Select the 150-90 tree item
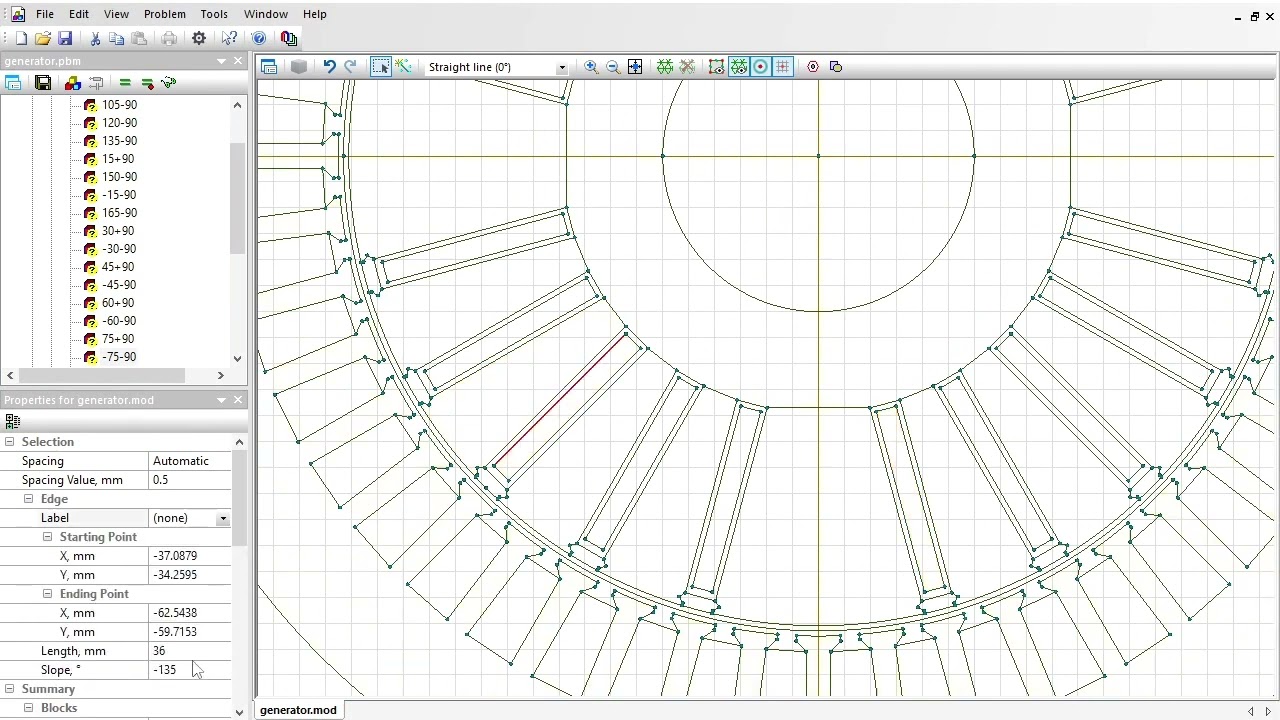Screen dimensions: 1280x720 (119, 177)
